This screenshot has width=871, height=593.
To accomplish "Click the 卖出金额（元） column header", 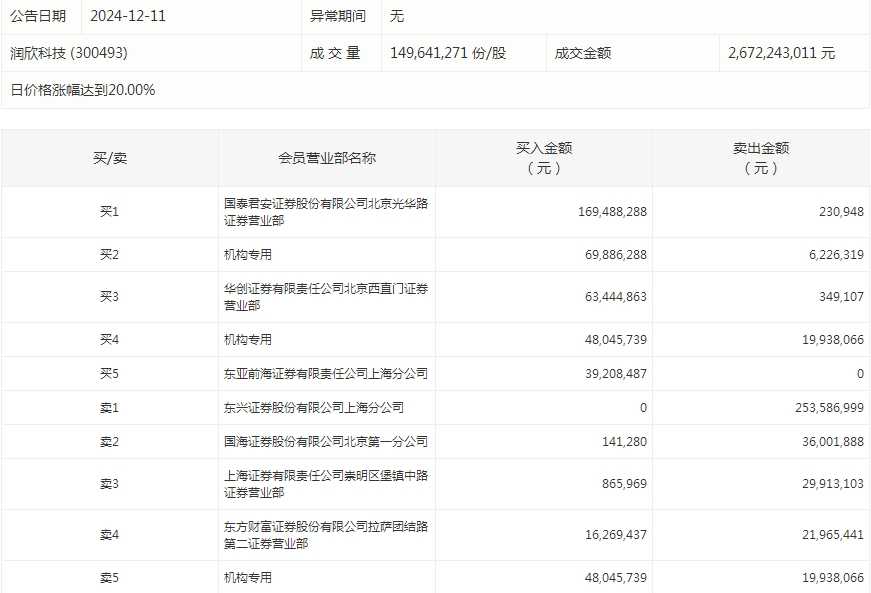I will [x=761, y=158].
